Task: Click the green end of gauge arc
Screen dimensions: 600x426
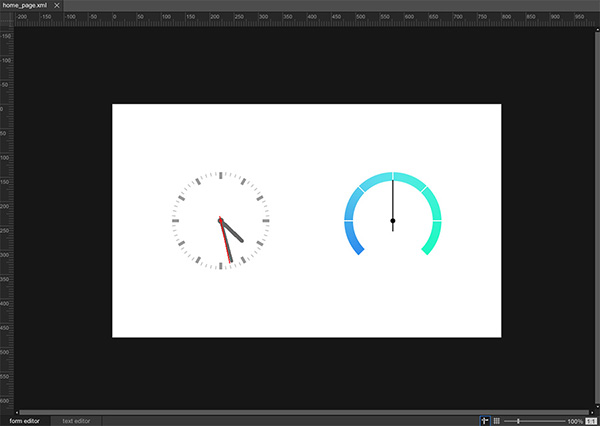Action: (x=429, y=246)
